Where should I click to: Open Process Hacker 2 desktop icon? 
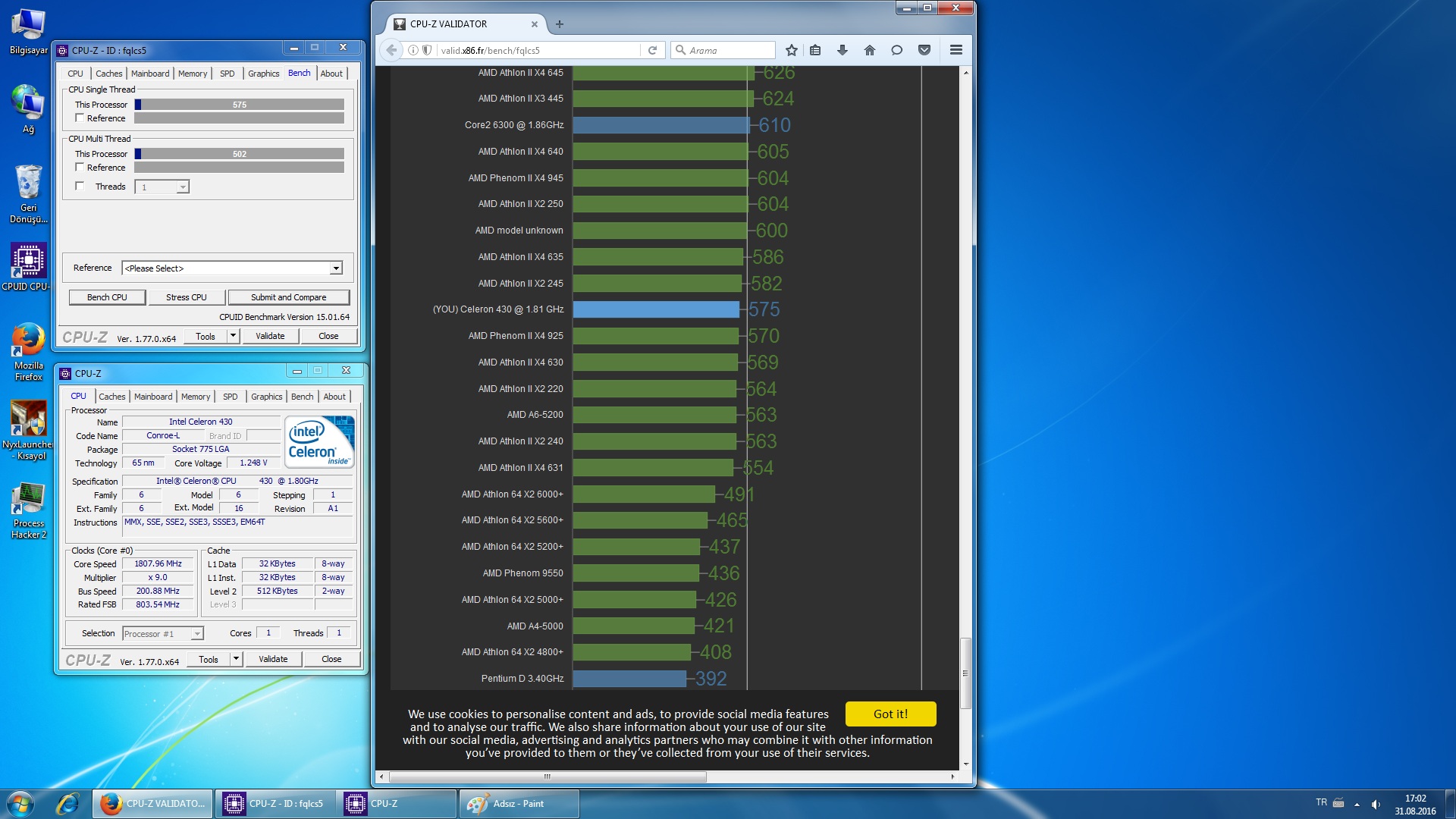(28, 511)
